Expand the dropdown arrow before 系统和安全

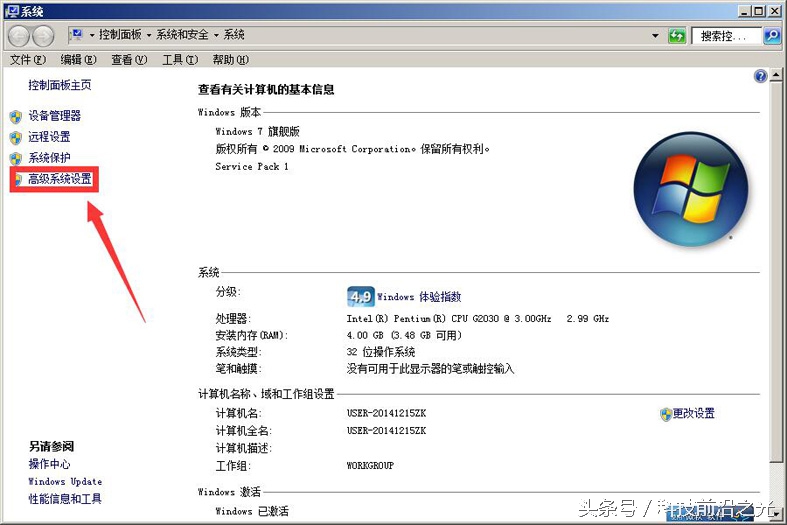[x=149, y=35]
